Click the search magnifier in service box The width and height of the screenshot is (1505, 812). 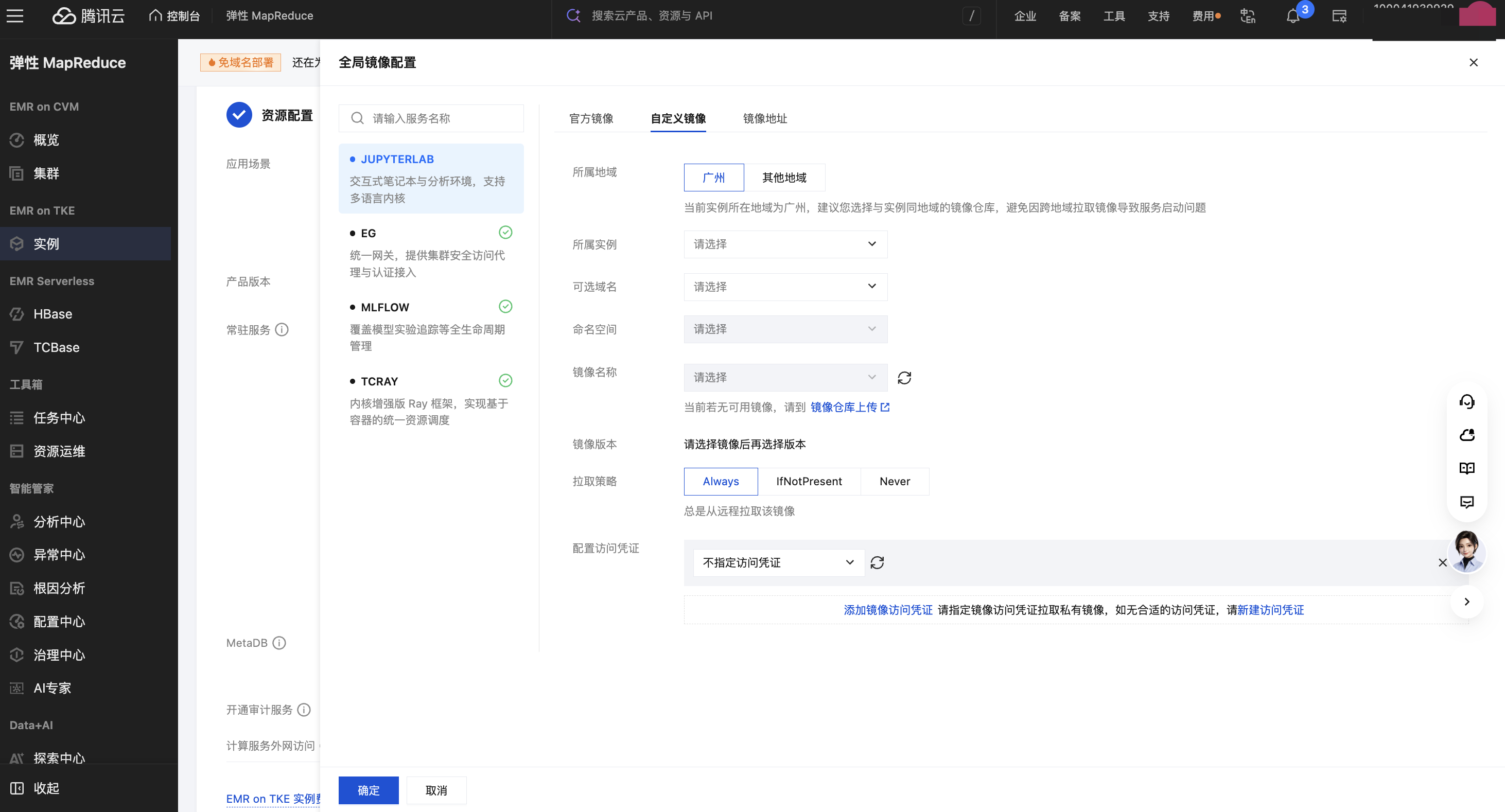[357, 118]
